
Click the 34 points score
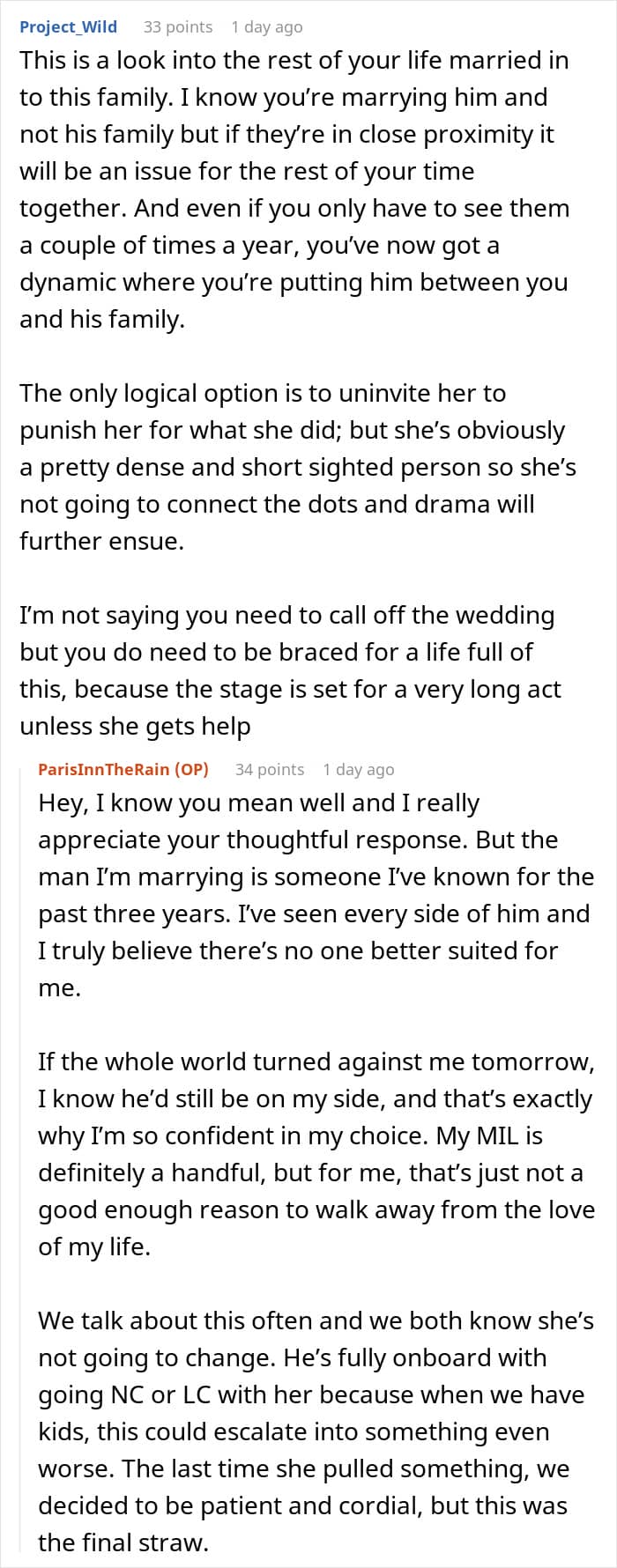(x=269, y=769)
